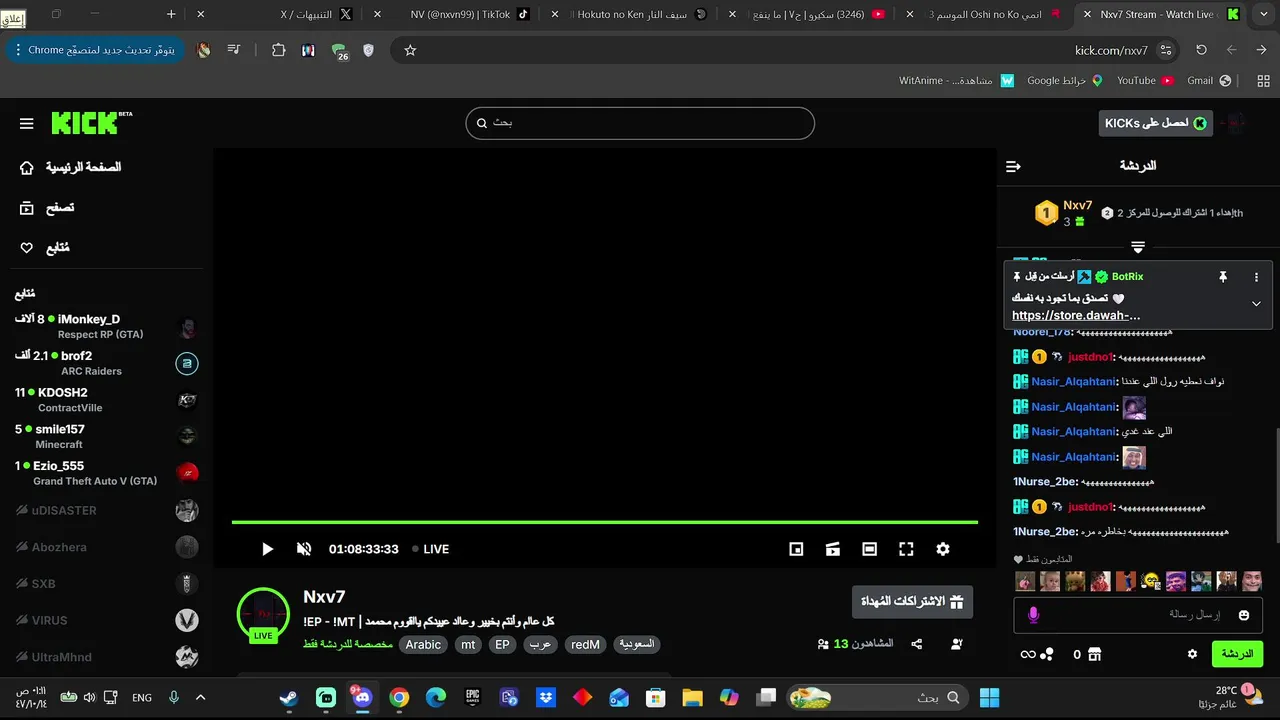Open a new Chrome tab

(171, 14)
